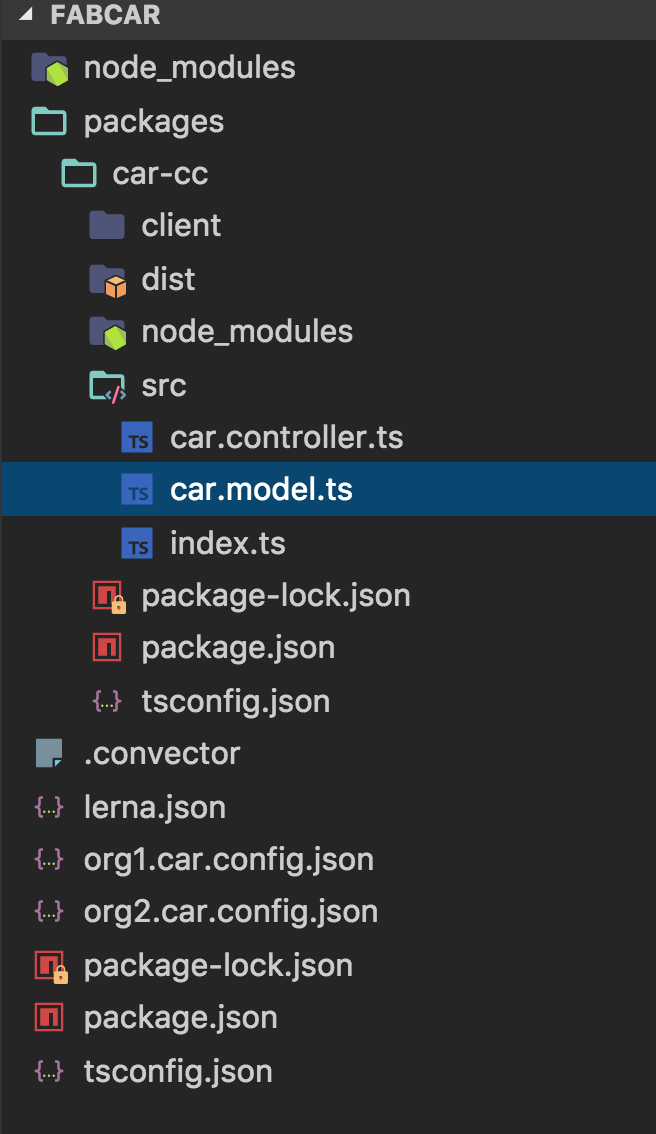Click the src folder icon
Viewport: 656px width, 1134px height.
(108, 386)
